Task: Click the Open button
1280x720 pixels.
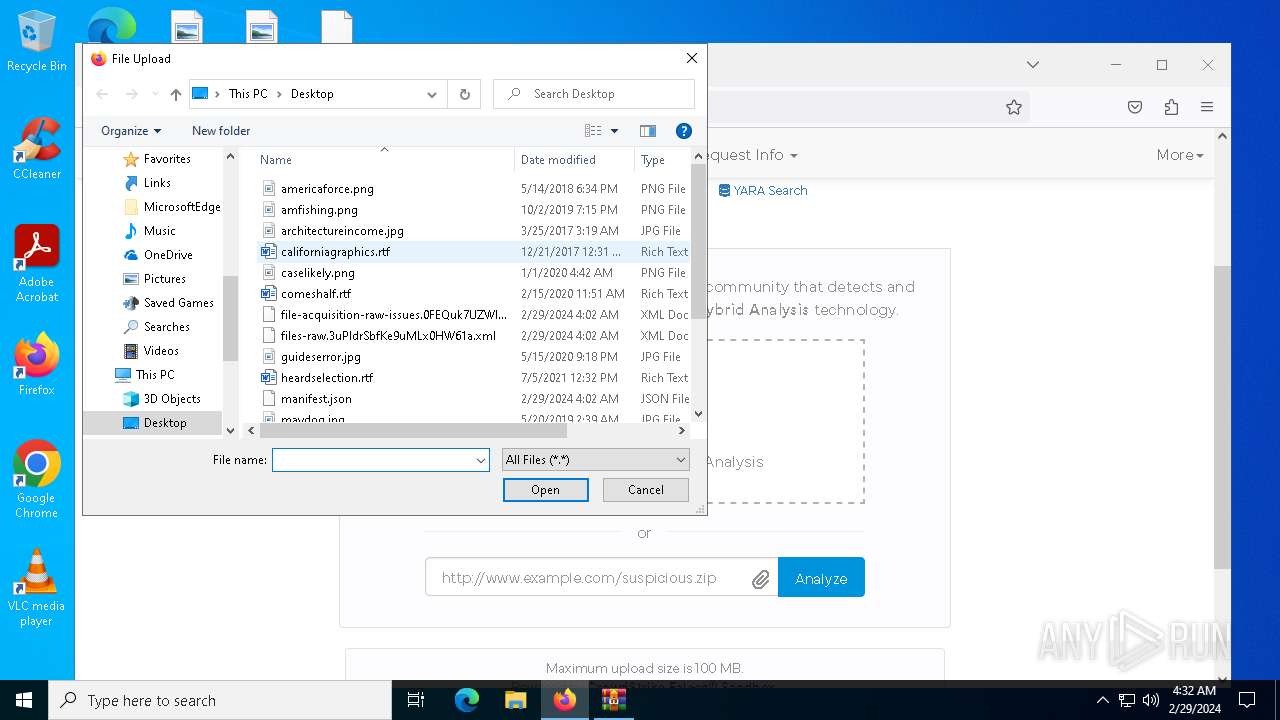Action: click(546, 490)
